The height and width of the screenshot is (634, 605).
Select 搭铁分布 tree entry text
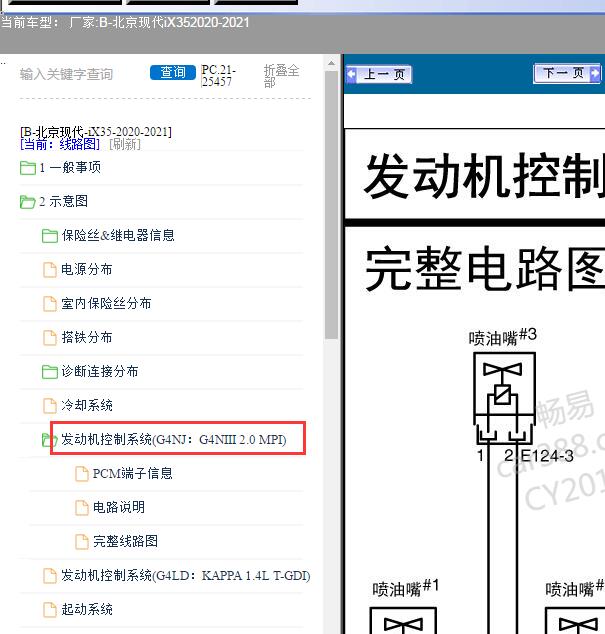pyautogui.click(x=87, y=337)
